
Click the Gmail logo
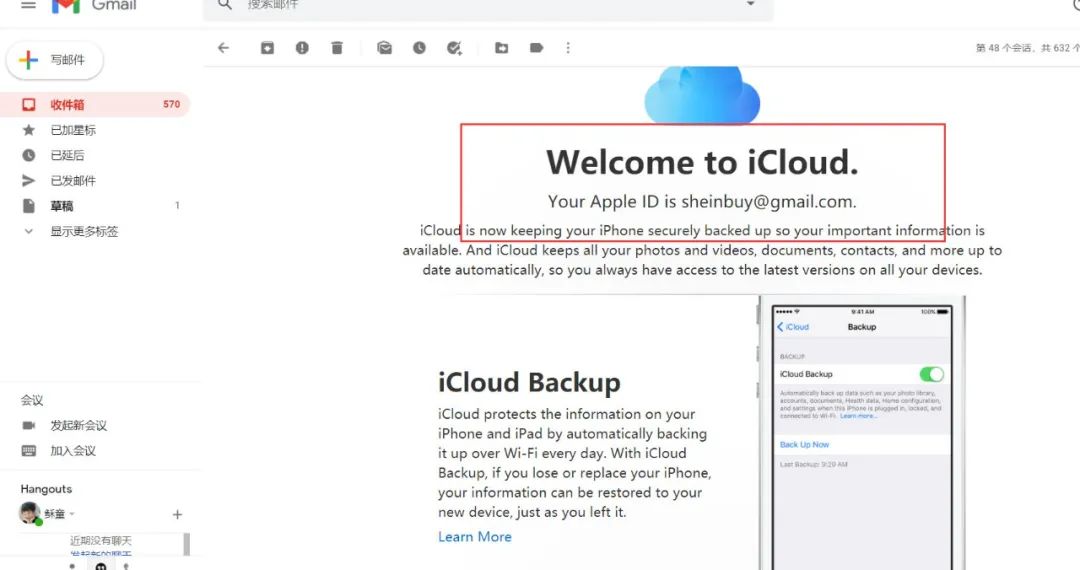pyautogui.click(x=94, y=6)
